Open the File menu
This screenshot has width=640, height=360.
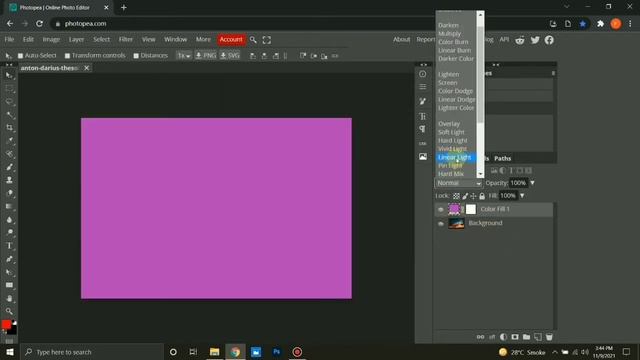(9, 39)
